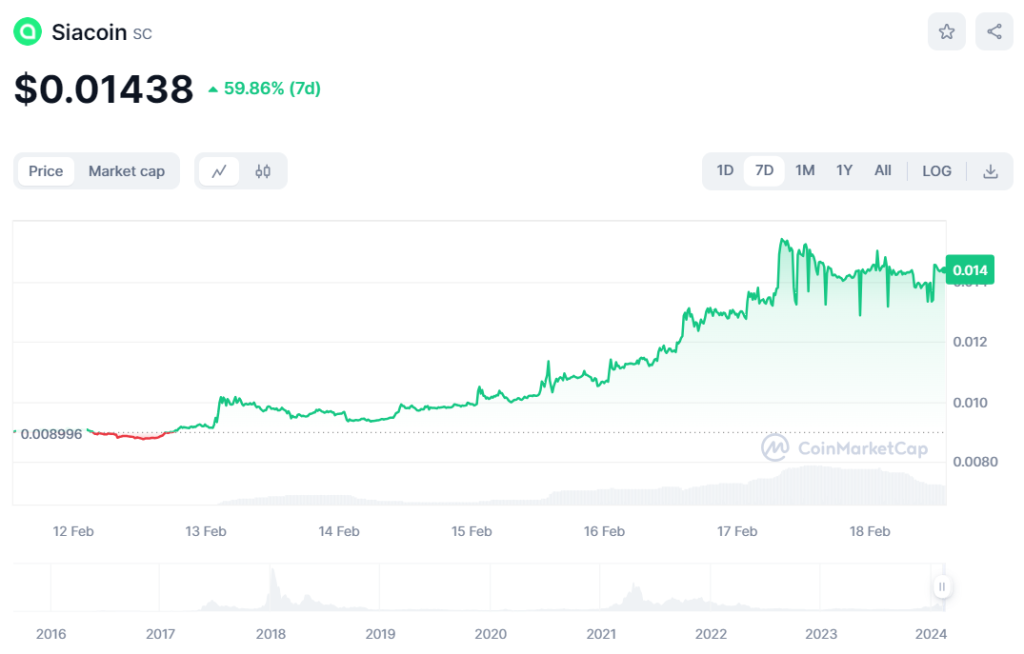Click the 59.86% (7d) change label
This screenshot has height=654, width=1024.
click(264, 89)
